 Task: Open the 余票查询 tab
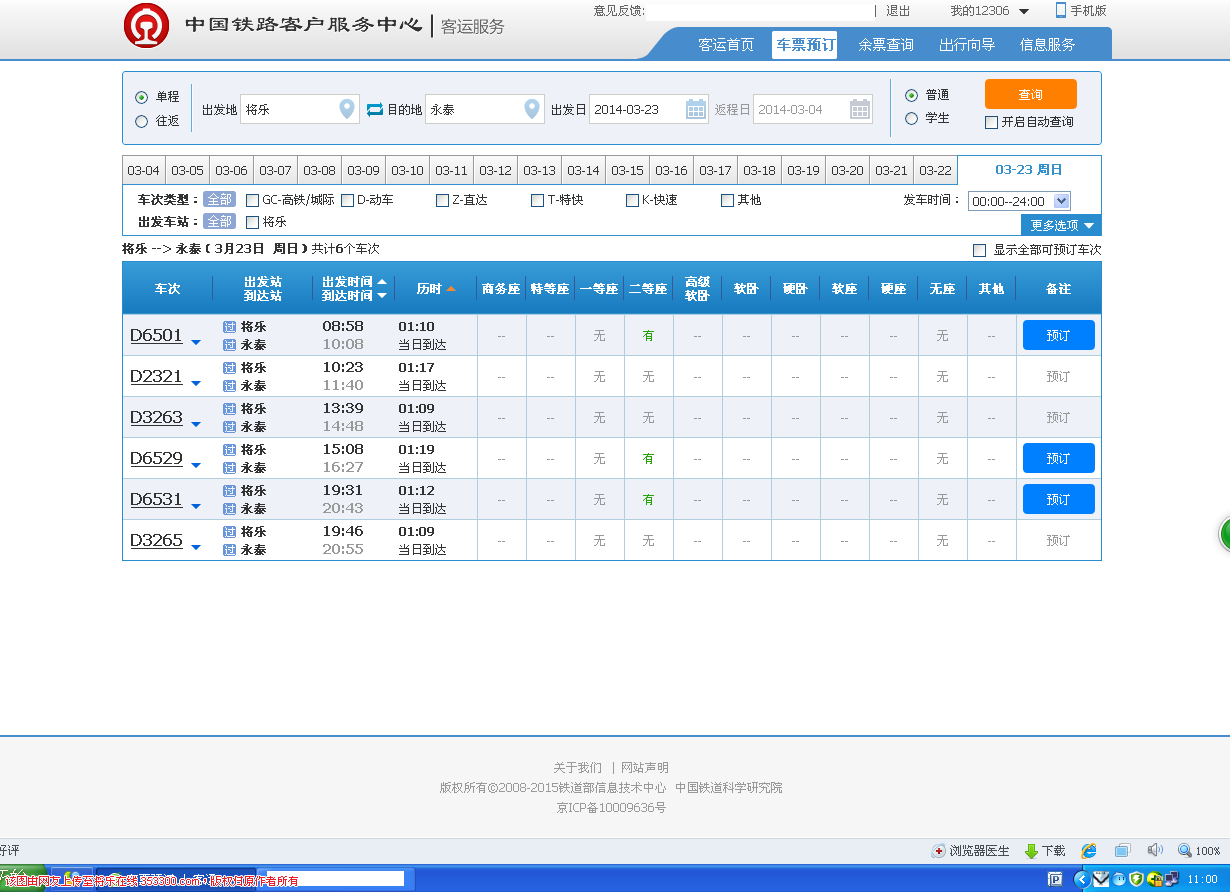click(886, 44)
